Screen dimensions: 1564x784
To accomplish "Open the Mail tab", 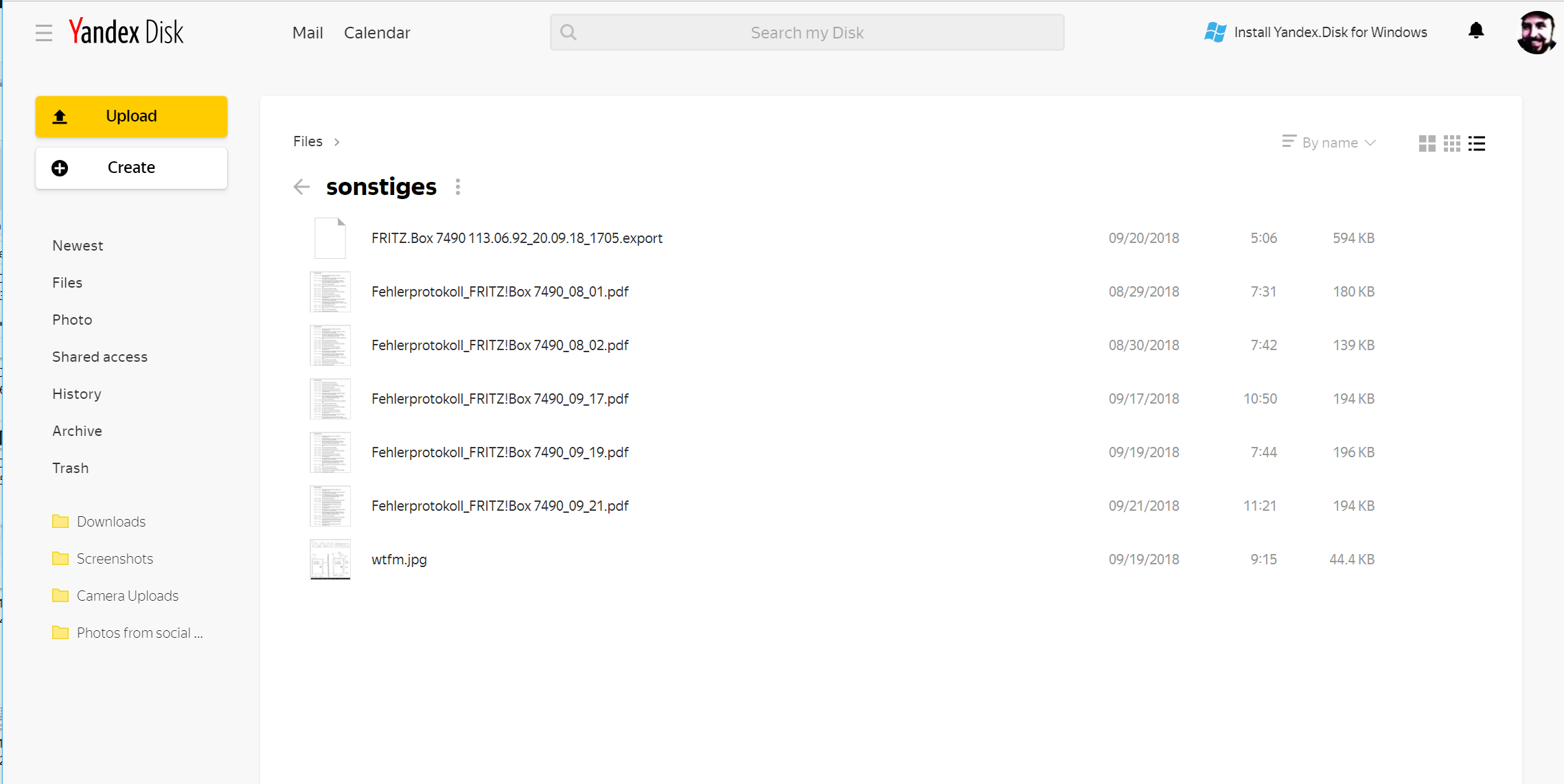I will click(308, 33).
